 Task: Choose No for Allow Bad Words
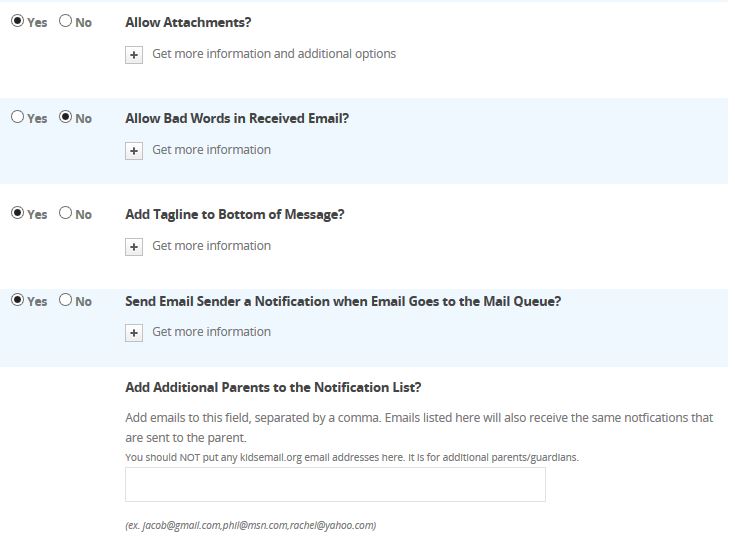point(66,117)
